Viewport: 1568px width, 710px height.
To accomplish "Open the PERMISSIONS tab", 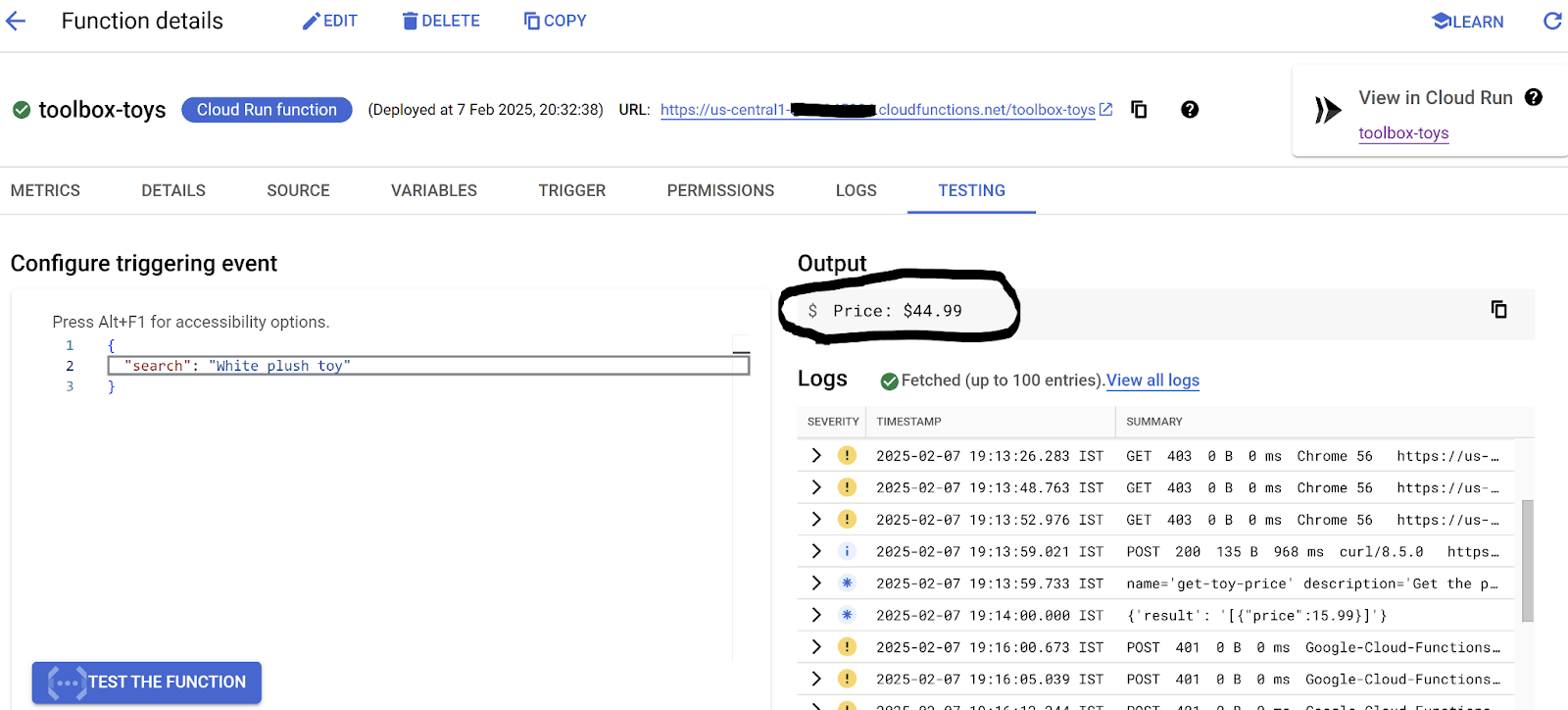I will pyautogui.click(x=720, y=190).
